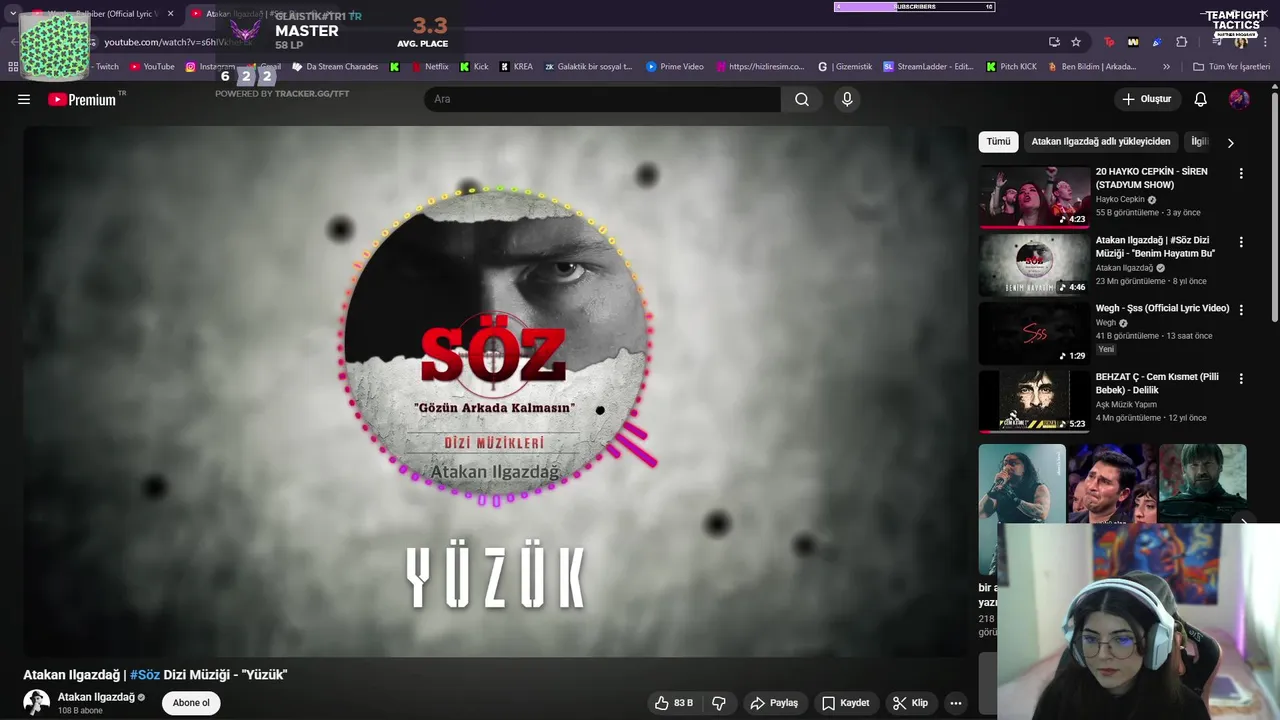Open Atakan Ilgazdağ channel avatar
The height and width of the screenshot is (720, 1280).
pyautogui.click(x=36, y=703)
